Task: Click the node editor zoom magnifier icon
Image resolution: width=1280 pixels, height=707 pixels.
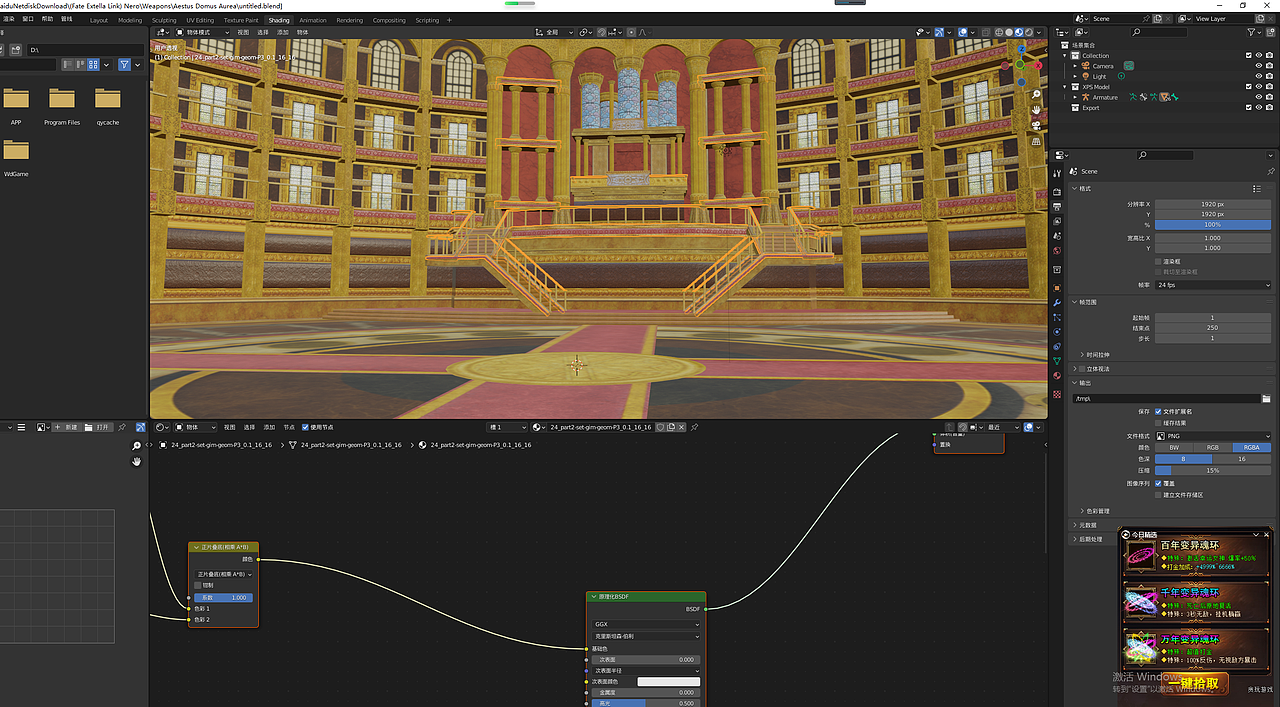Action: pos(136,446)
